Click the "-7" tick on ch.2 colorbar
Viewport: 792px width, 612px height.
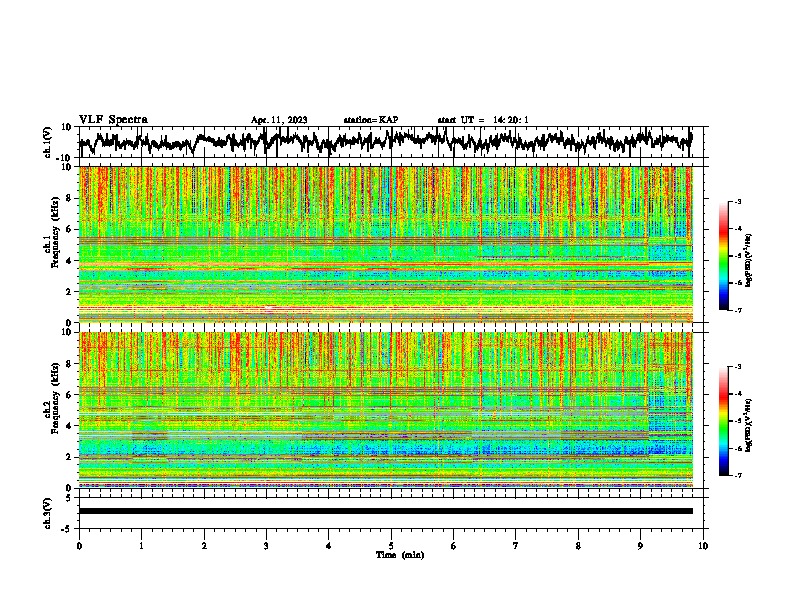coord(737,475)
